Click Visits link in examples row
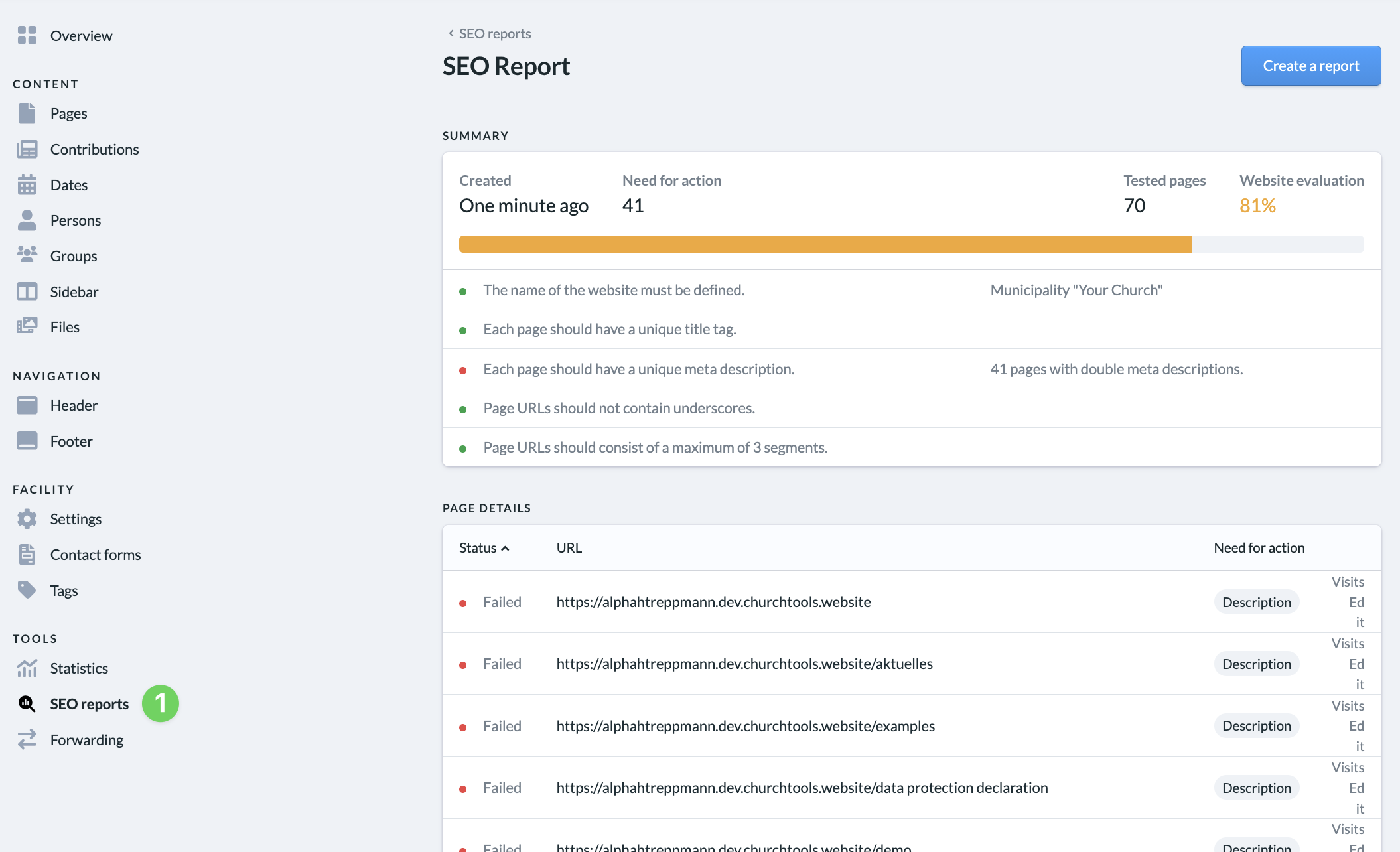 (x=1348, y=706)
